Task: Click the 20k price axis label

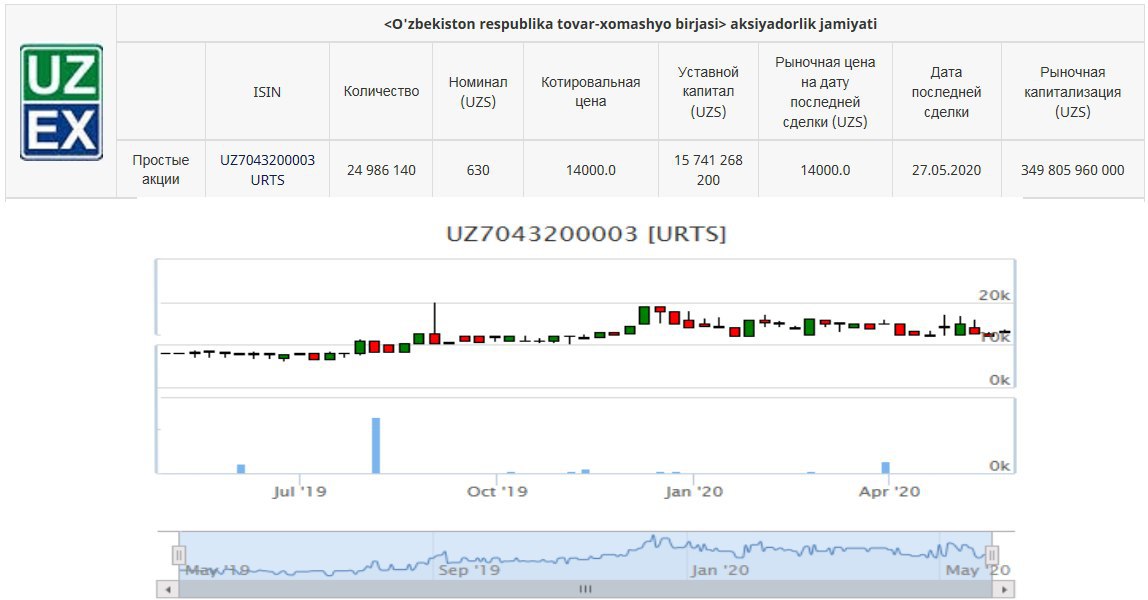Action: point(994,295)
